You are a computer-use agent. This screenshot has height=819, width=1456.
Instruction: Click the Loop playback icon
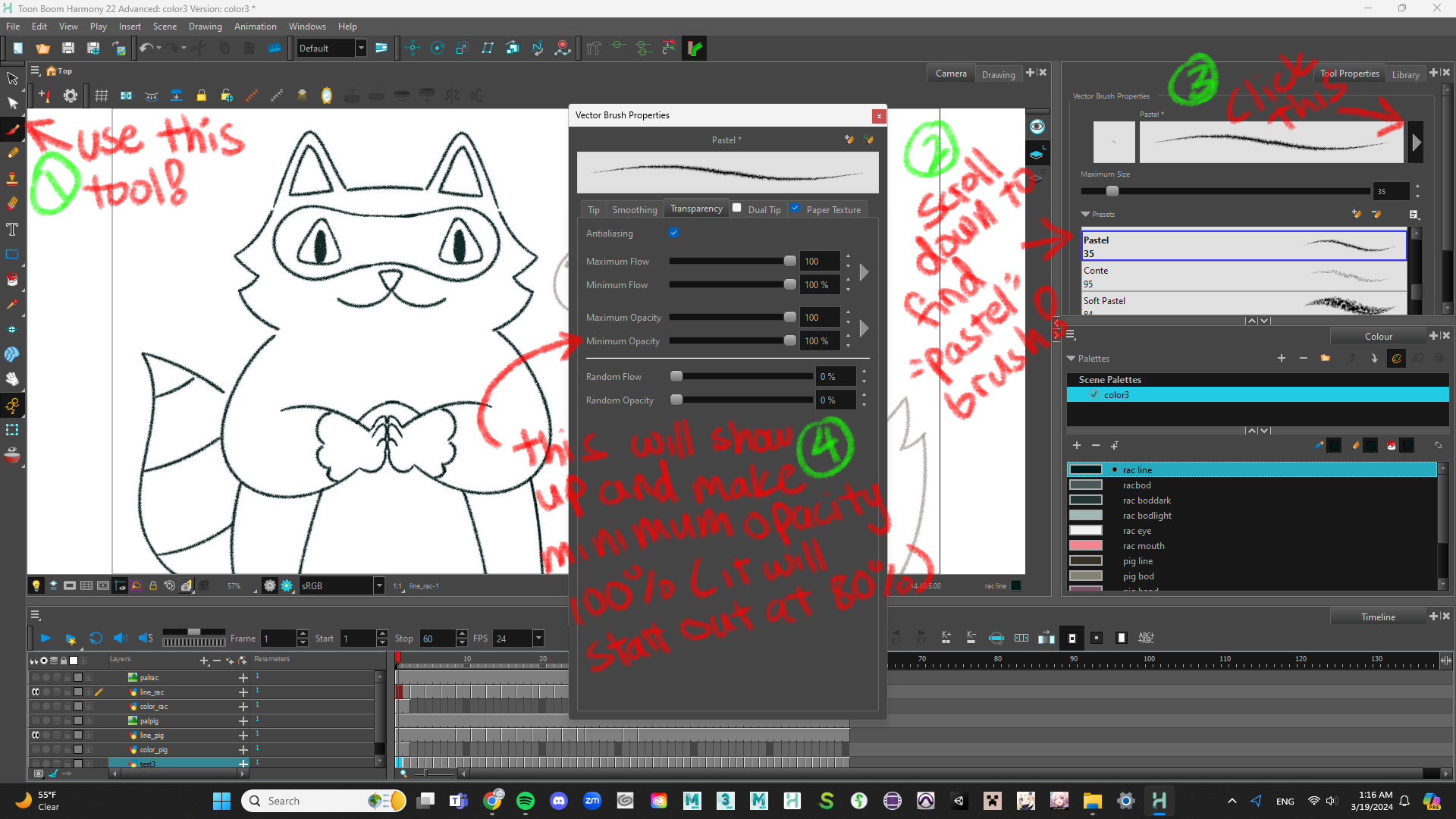point(96,639)
